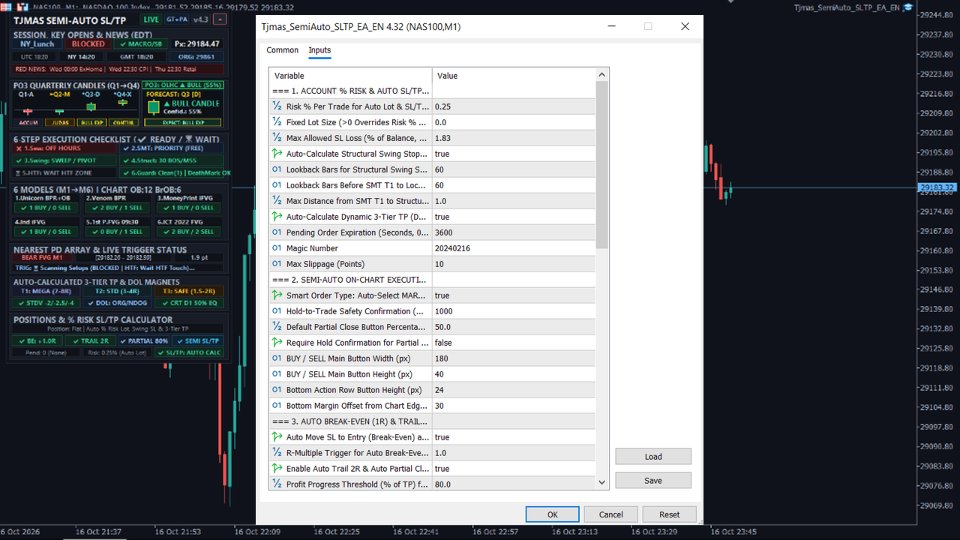This screenshot has width=960, height=540.
Task: Click the boolean icon for Require Hold Confirmation for Partial
Action: tap(277, 343)
